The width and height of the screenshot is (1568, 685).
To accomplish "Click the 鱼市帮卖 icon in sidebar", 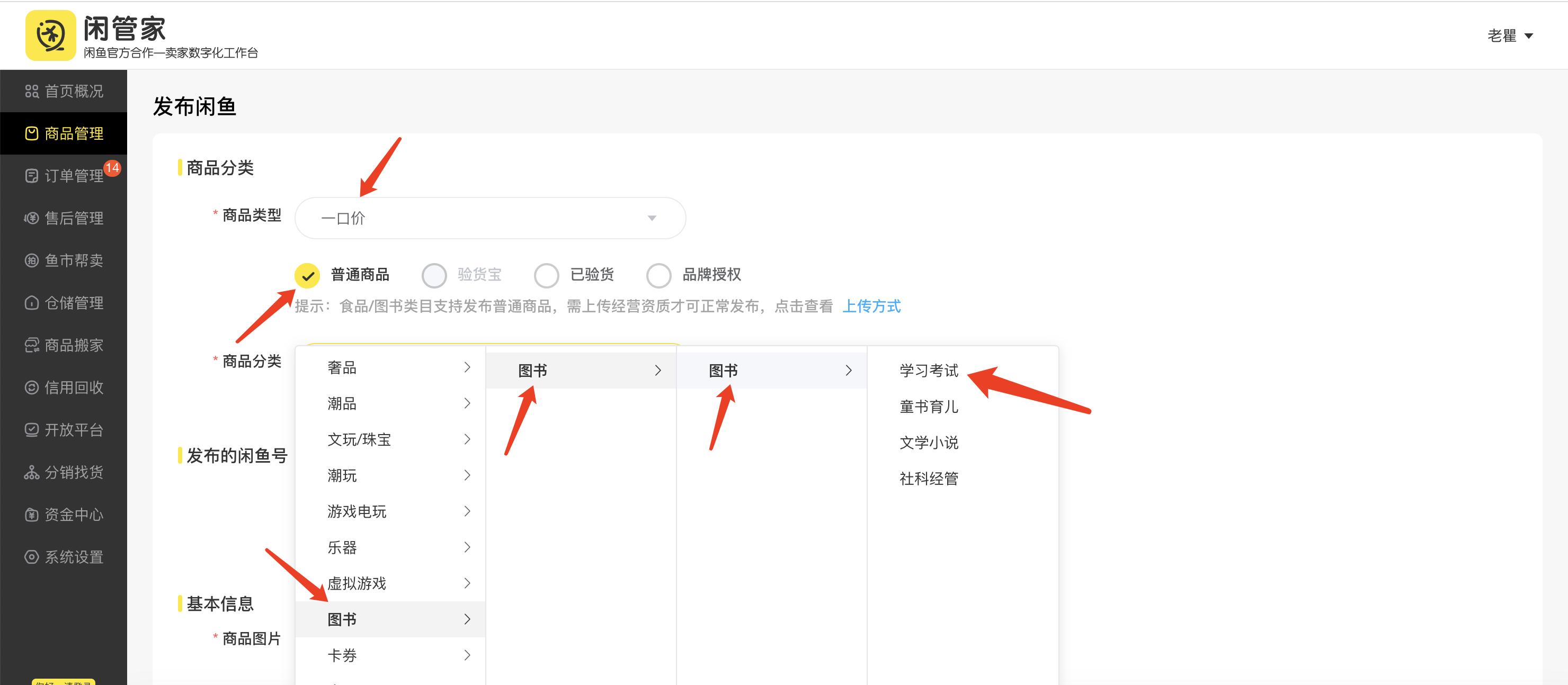I will pos(32,260).
